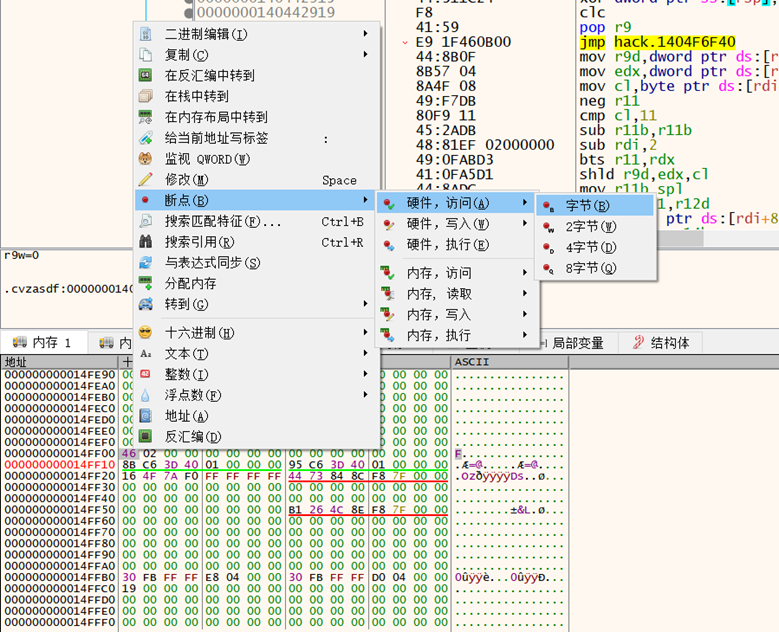Click the pencil icon for modify (修改)

[146, 180]
